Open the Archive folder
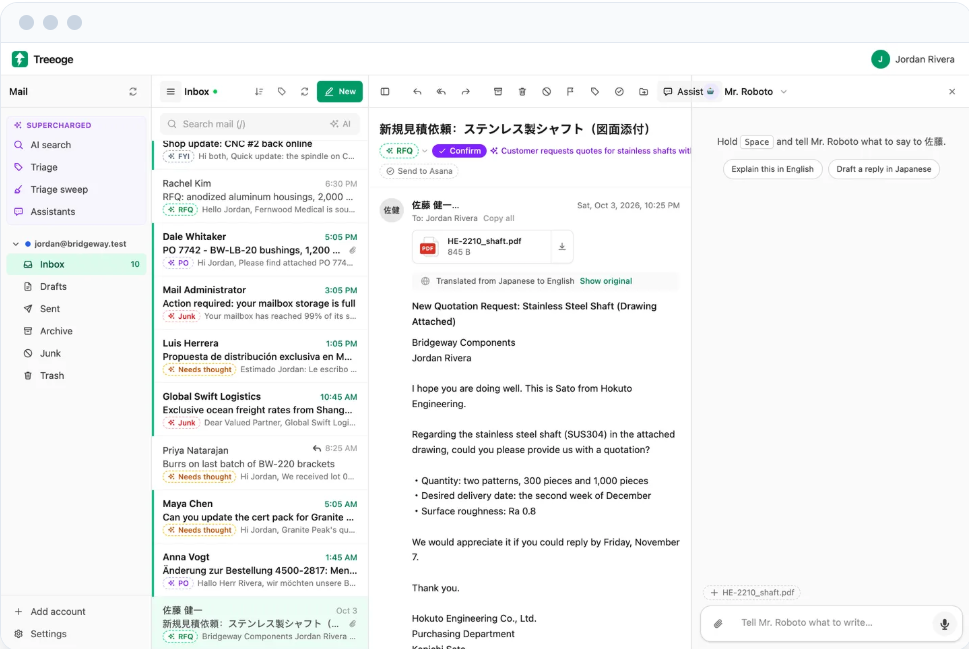Viewport: 969px width, 649px height. point(77,331)
